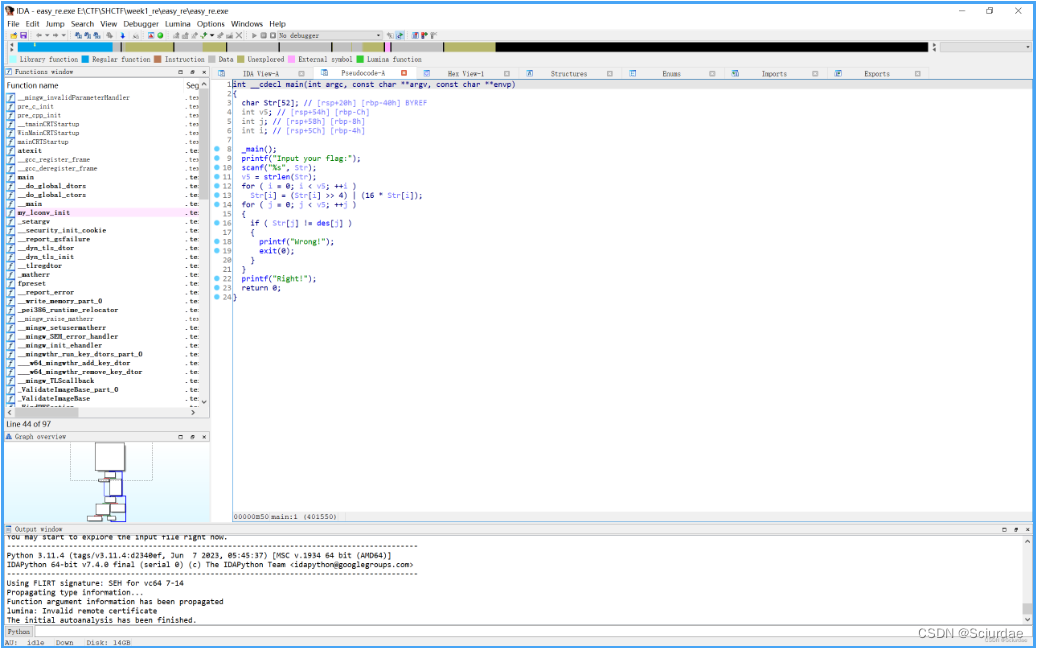Save the database with the disk icon
1038x648 pixels.
(x=24, y=35)
